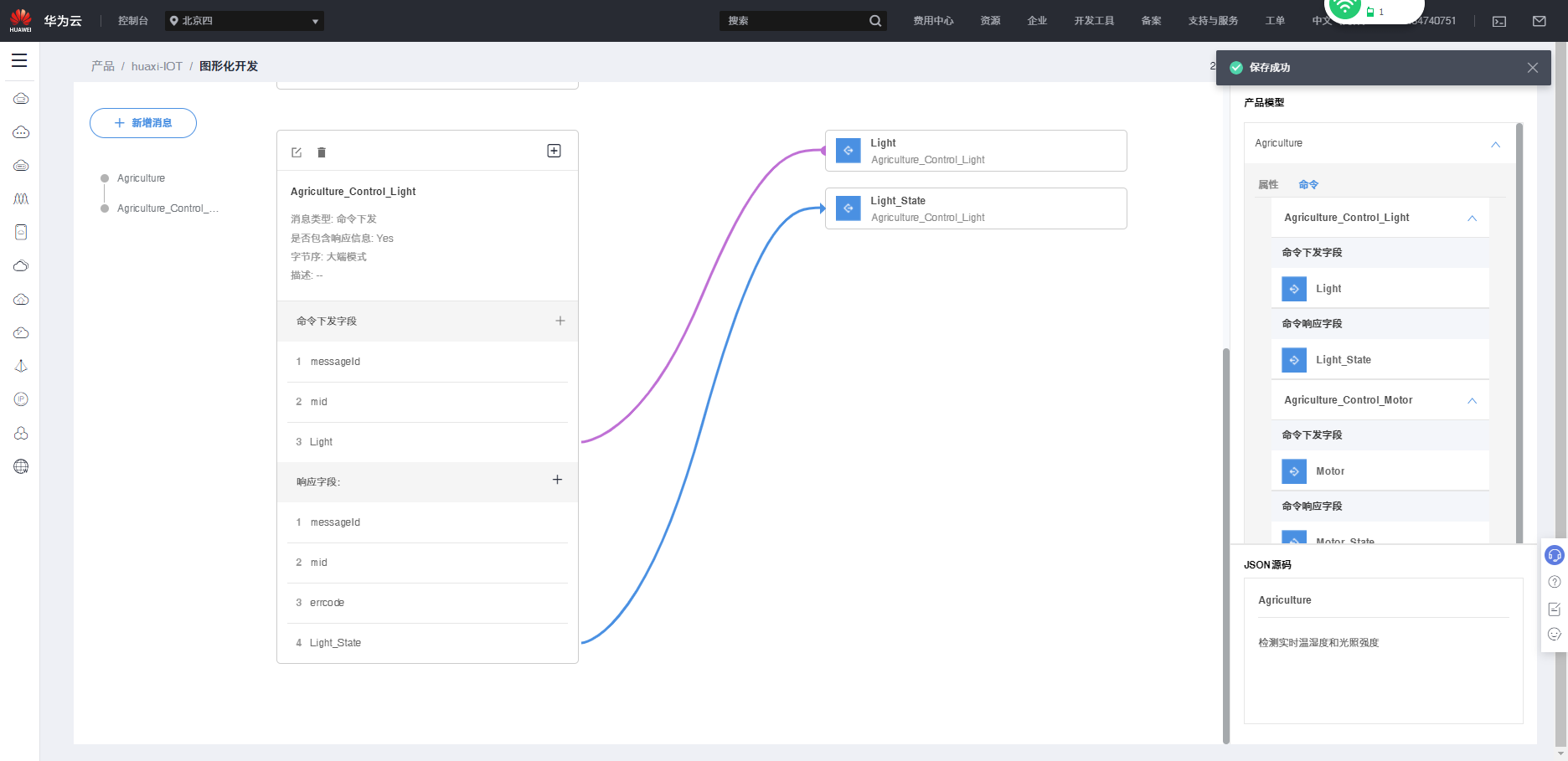
Task: Open the 费用中心 menu
Action: [x=933, y=21]
